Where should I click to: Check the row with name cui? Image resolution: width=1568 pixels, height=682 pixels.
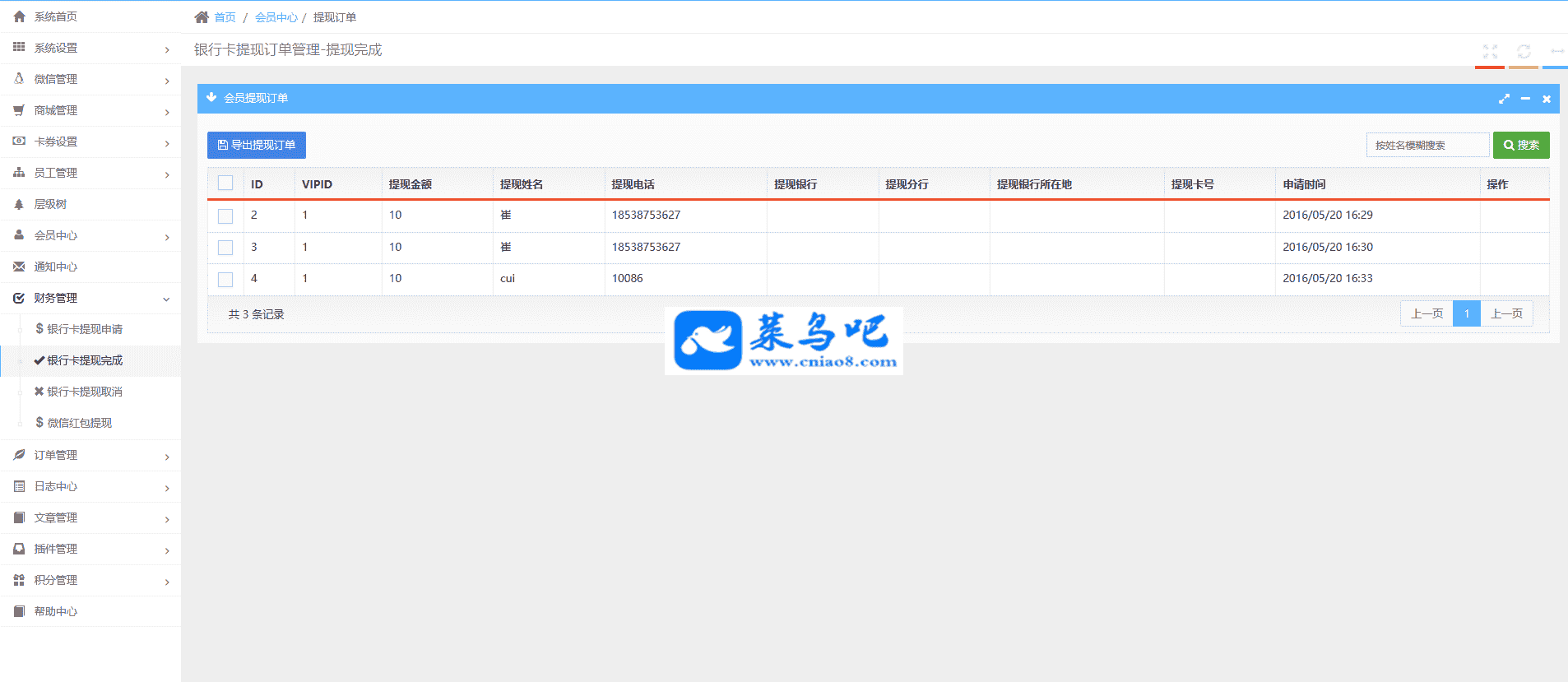[x=225, y=279]
